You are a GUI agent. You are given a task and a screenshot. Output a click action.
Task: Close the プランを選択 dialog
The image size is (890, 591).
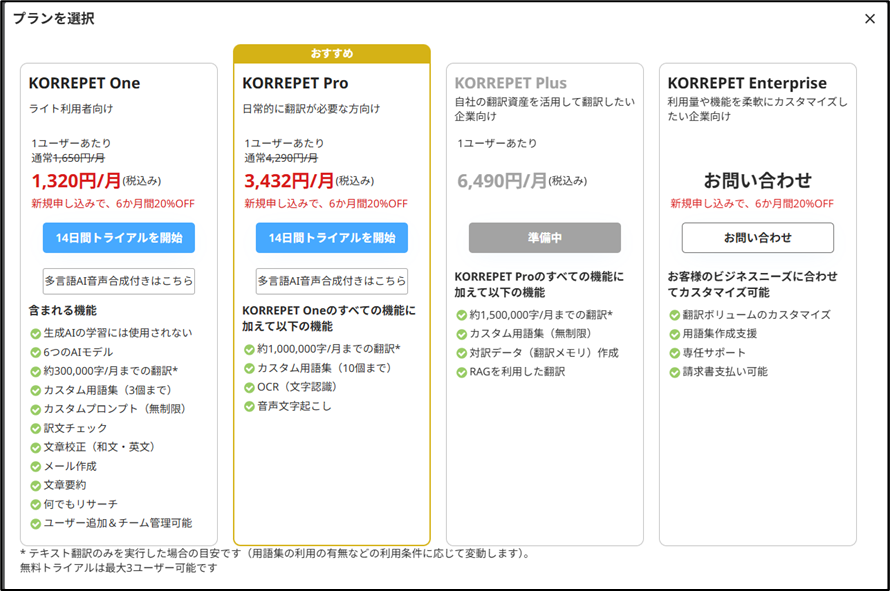870,19
